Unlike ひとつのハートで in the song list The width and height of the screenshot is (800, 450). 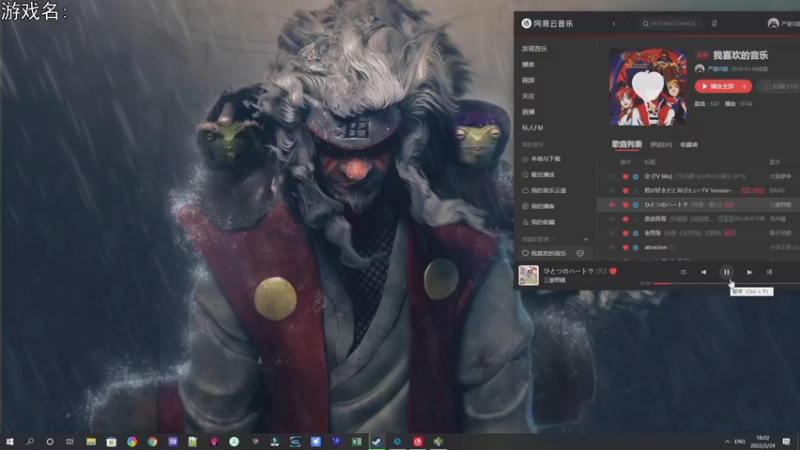click(626, 205)
